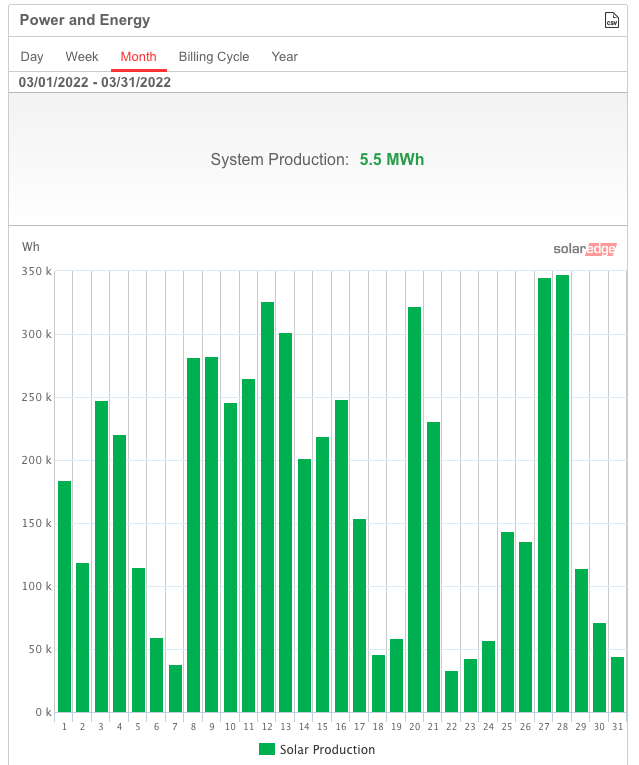Select the bar for day 22
Image resolution: width=639 pixels, height=765 pixels.
[452, 691]
